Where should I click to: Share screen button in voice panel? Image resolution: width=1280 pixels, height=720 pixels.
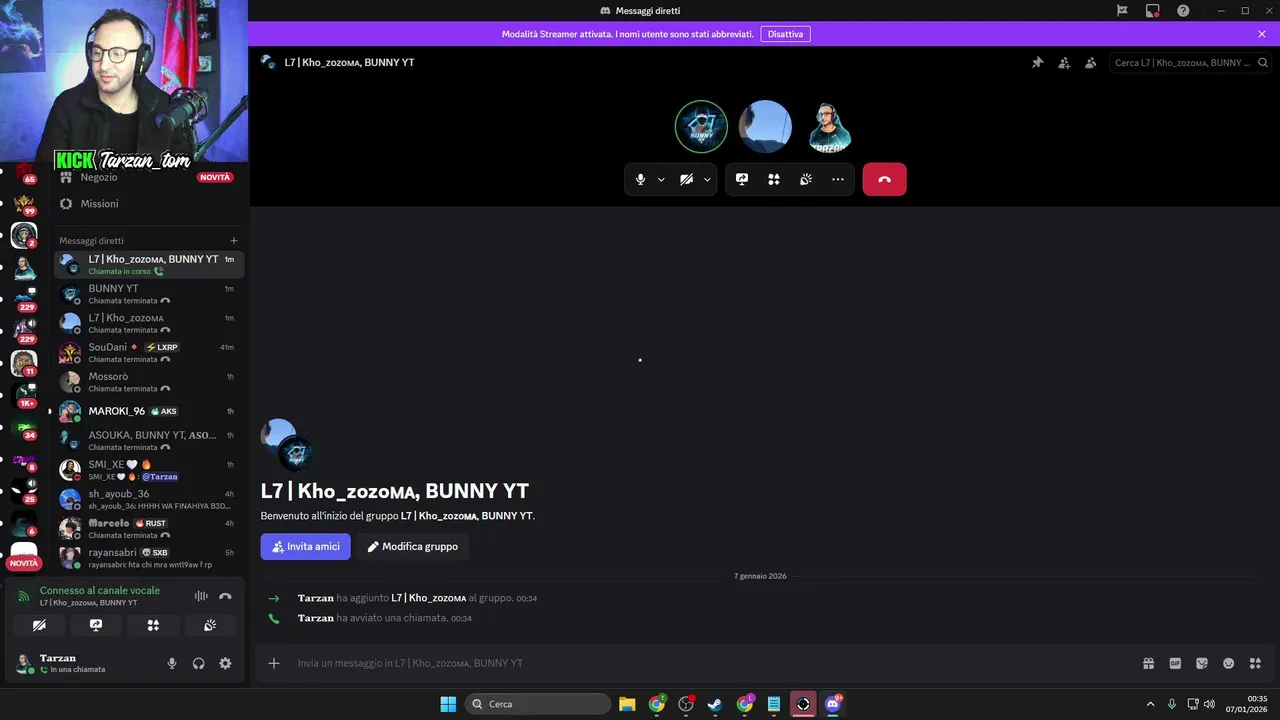pos(96,625)
